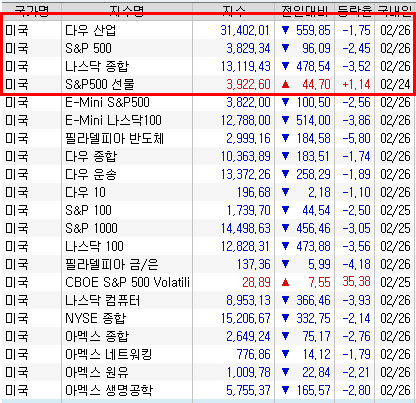This screenshot has height=403, width=416.
Task: Select 필라델피아 금/은 index name
Action: (x=112, y=264)
